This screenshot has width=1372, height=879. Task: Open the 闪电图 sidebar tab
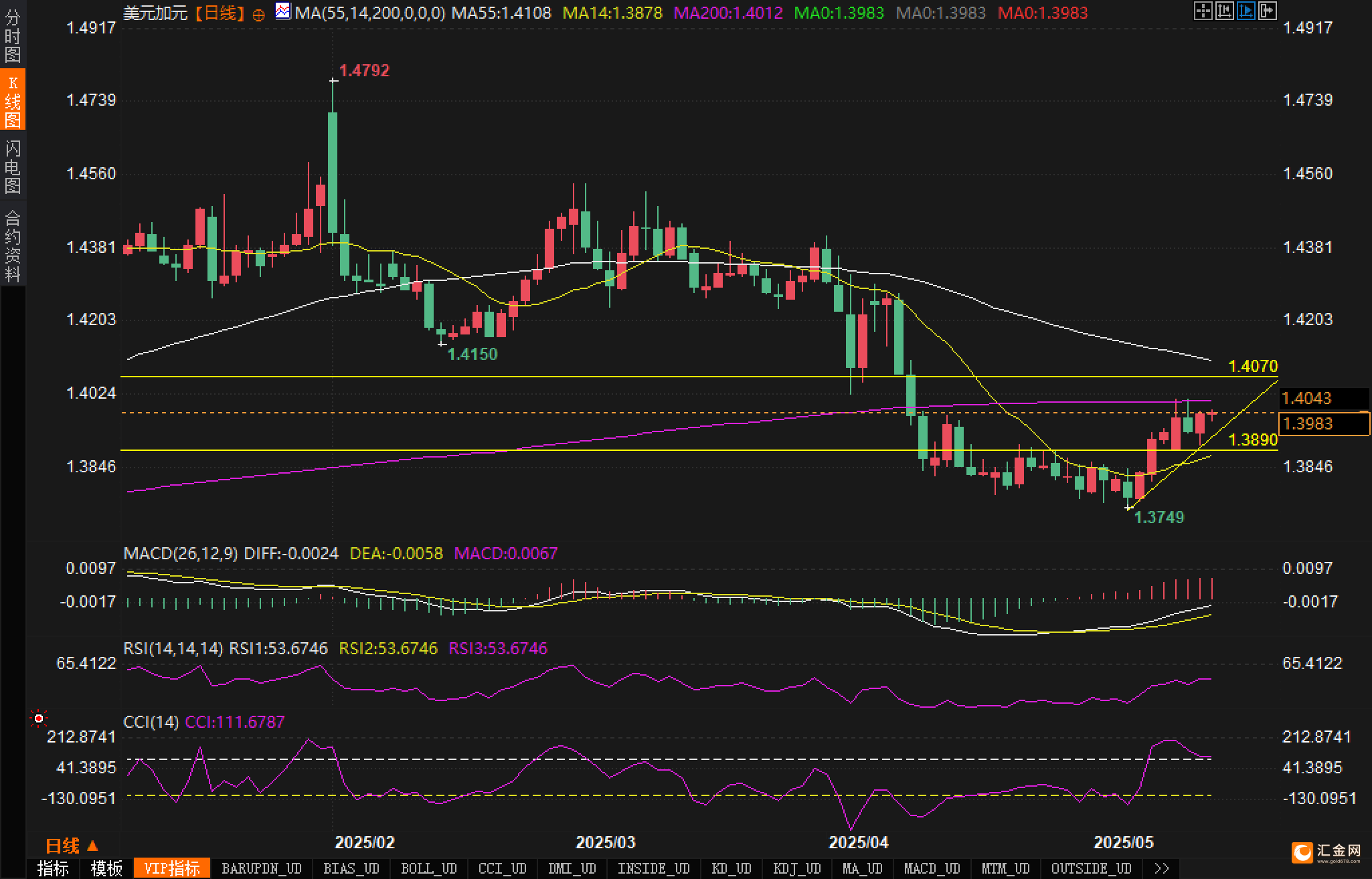(13, 166)
